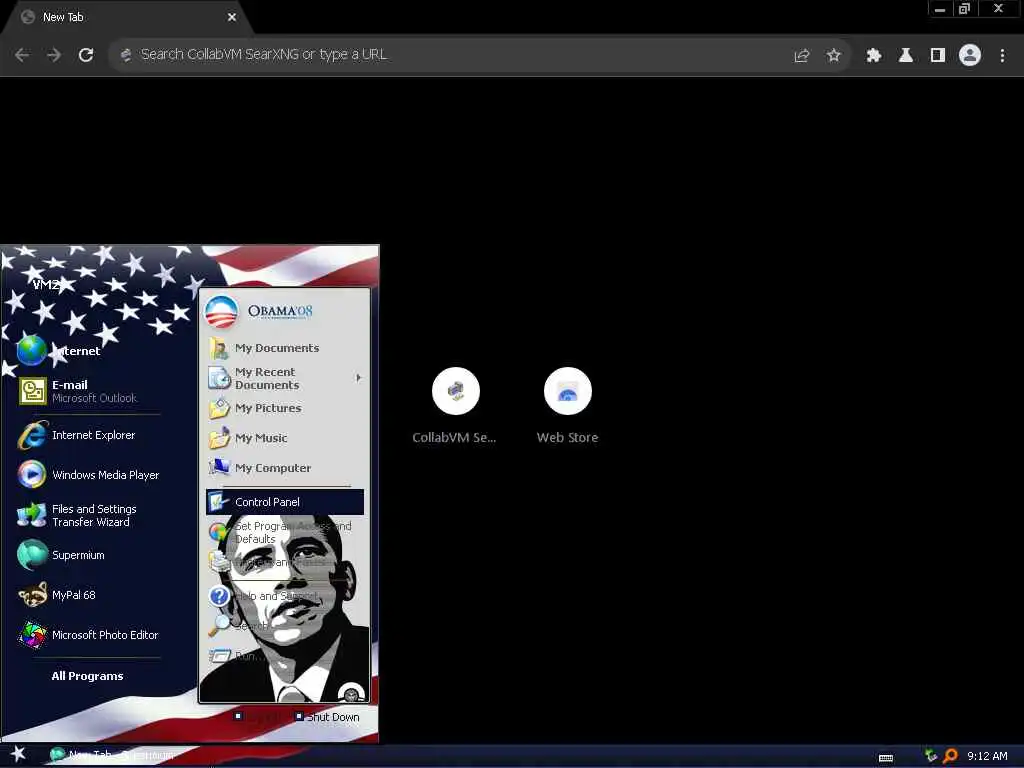Toggle the browser side panel
This screenshot has width=1024, height=768.
point(938,56)
